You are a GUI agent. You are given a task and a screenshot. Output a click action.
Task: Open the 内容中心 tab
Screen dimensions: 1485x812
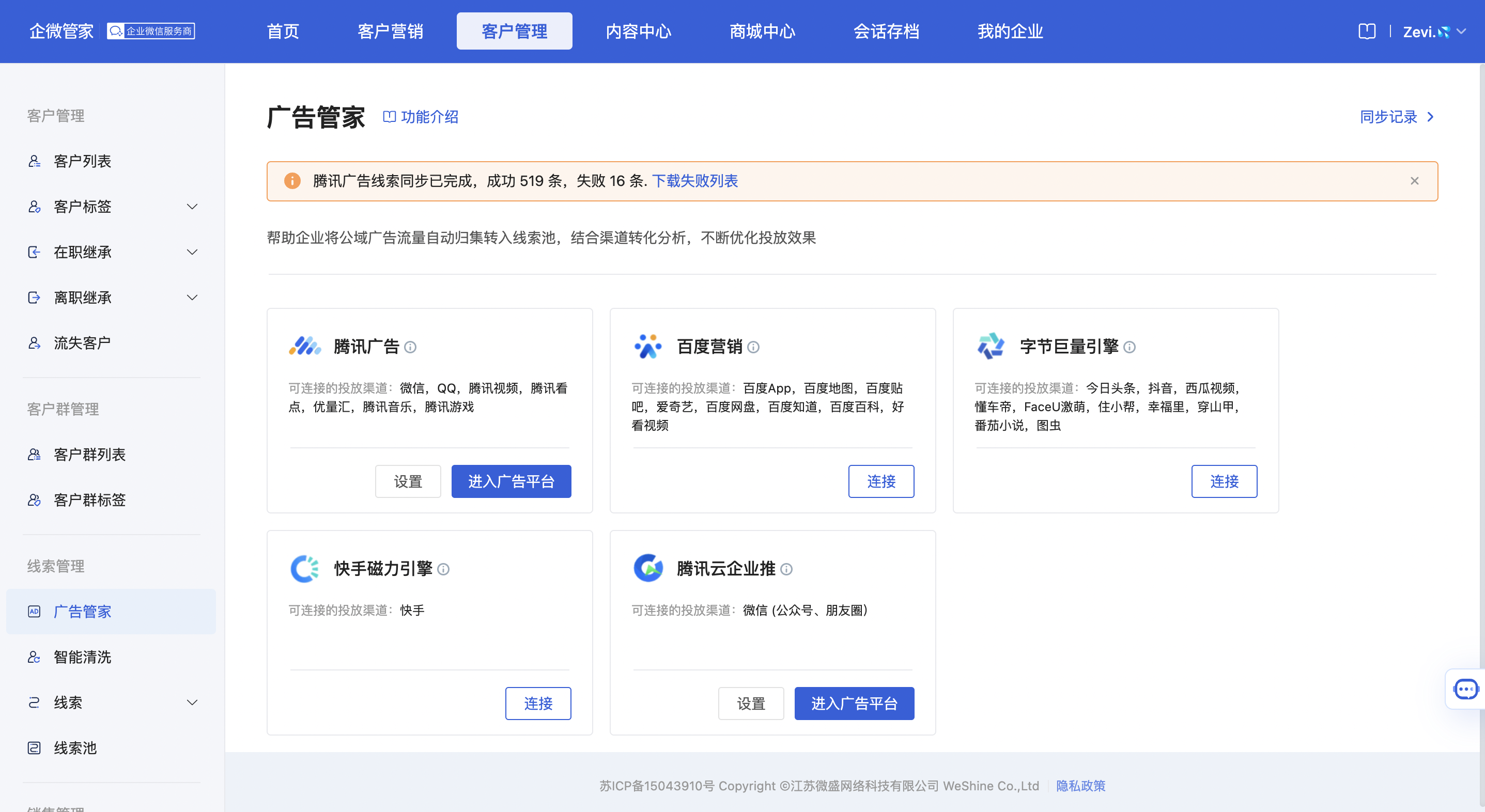point(639,31)
